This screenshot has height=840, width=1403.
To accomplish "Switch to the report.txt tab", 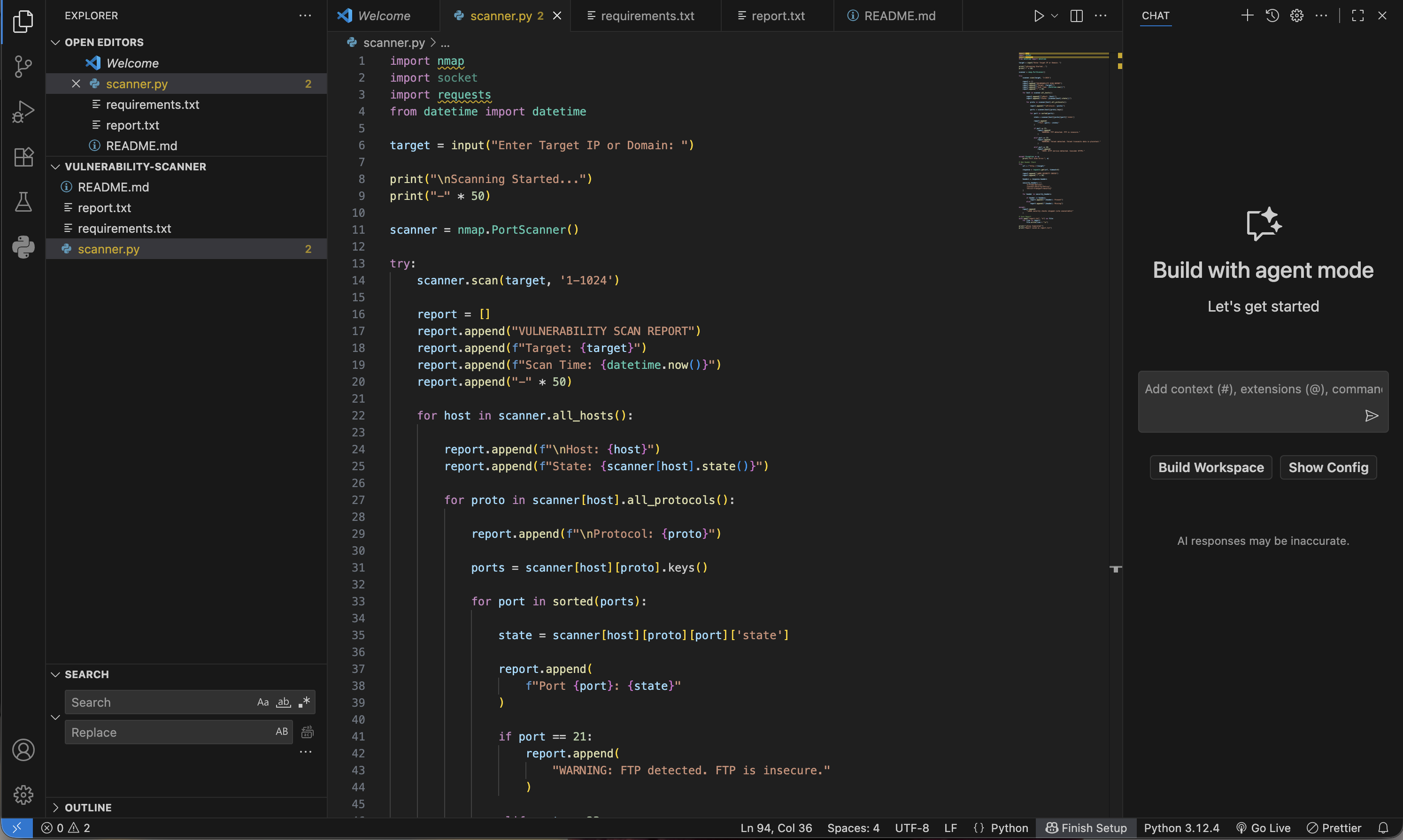I will pos(778,16).
